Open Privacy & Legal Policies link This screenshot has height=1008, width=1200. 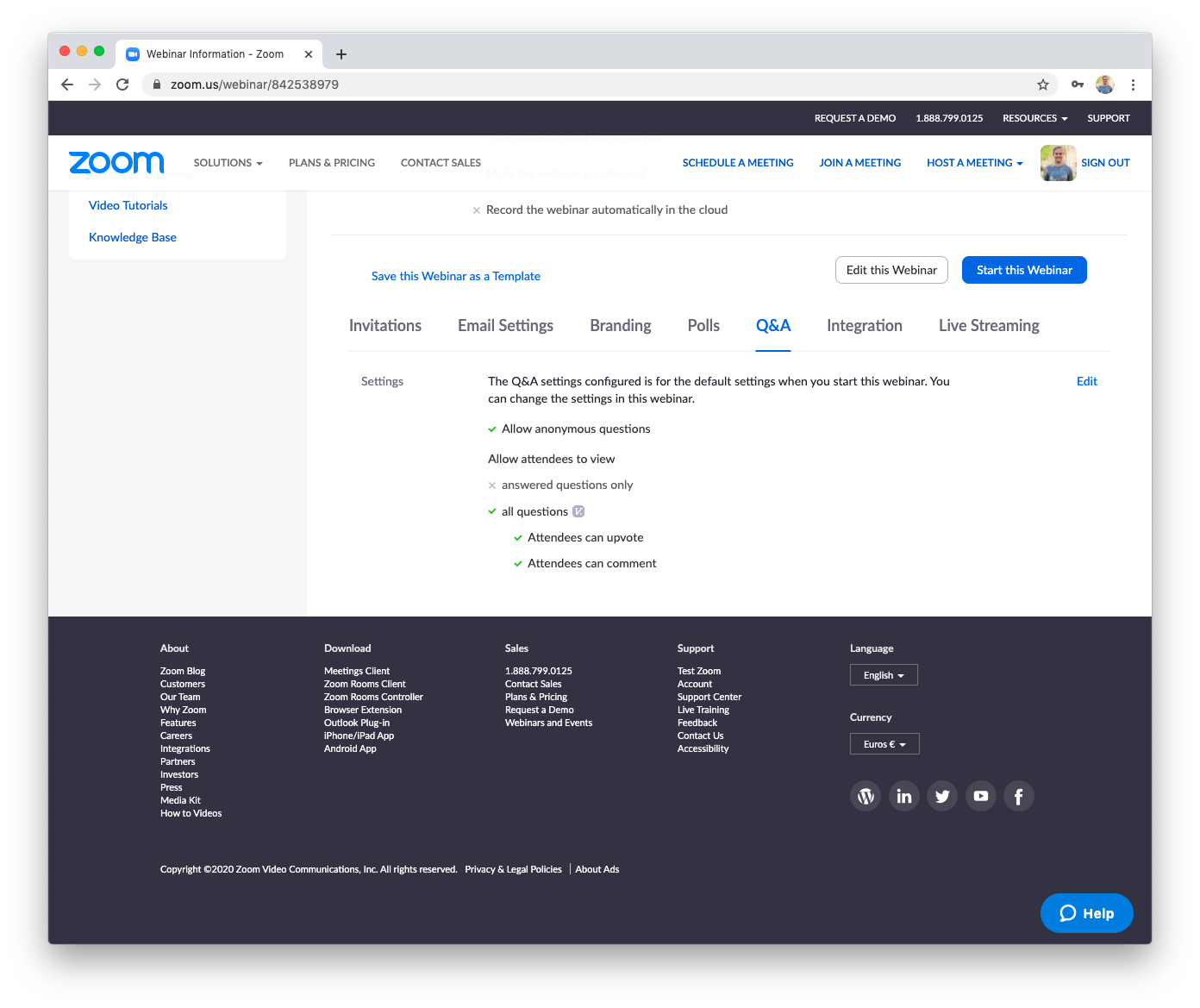(x=513, y=869)
